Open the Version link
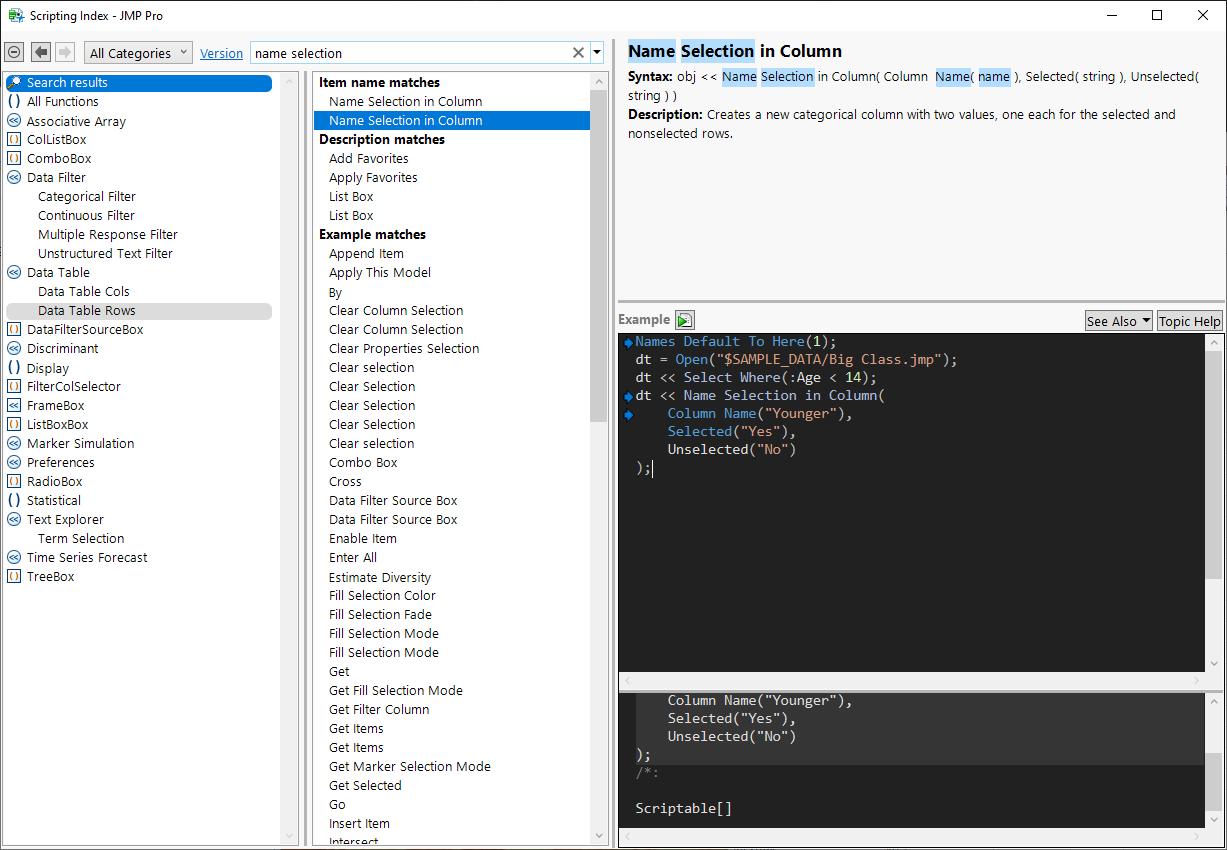Screen dimensions: 1227x850 (x=221, y=54)
